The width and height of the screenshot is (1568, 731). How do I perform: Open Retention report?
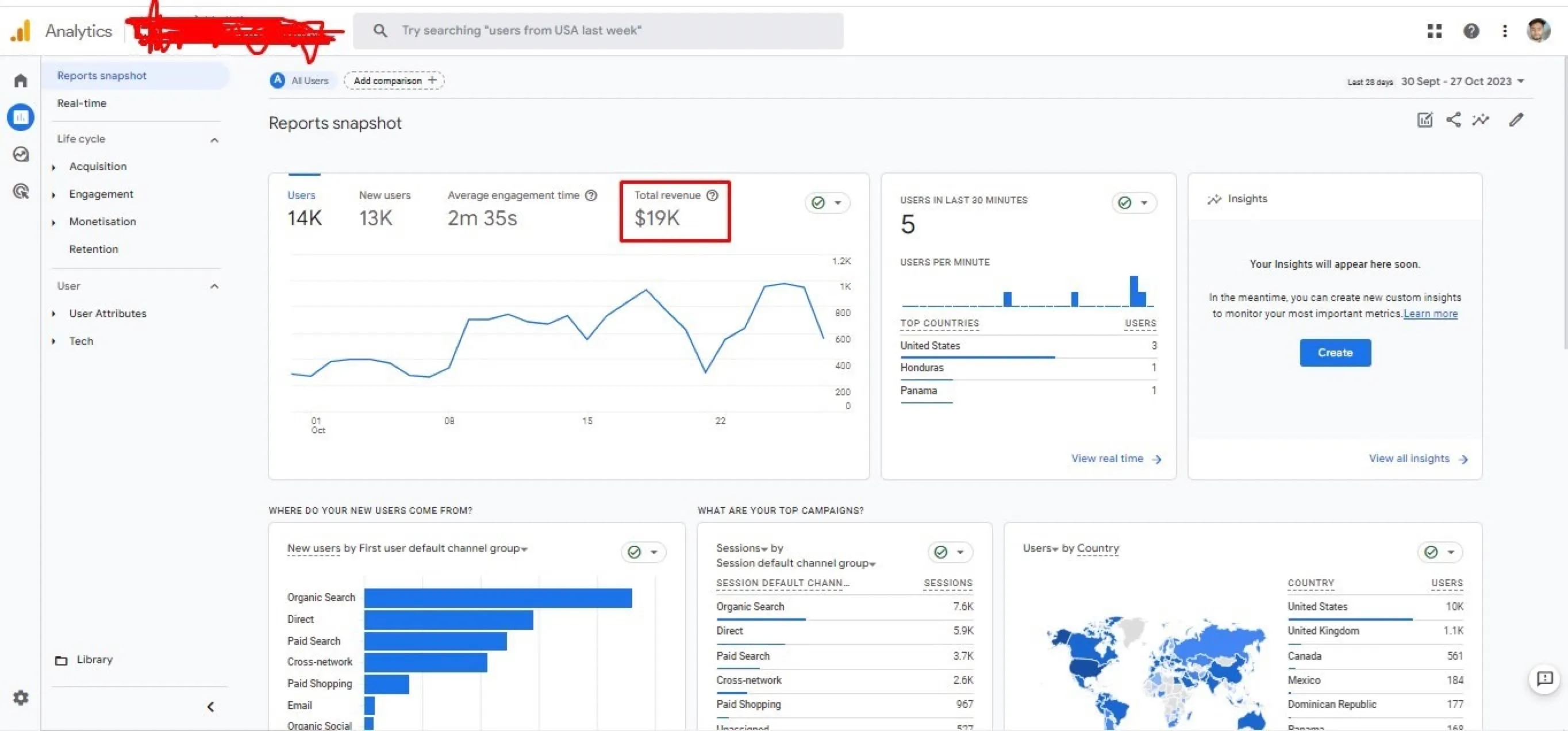94,249
